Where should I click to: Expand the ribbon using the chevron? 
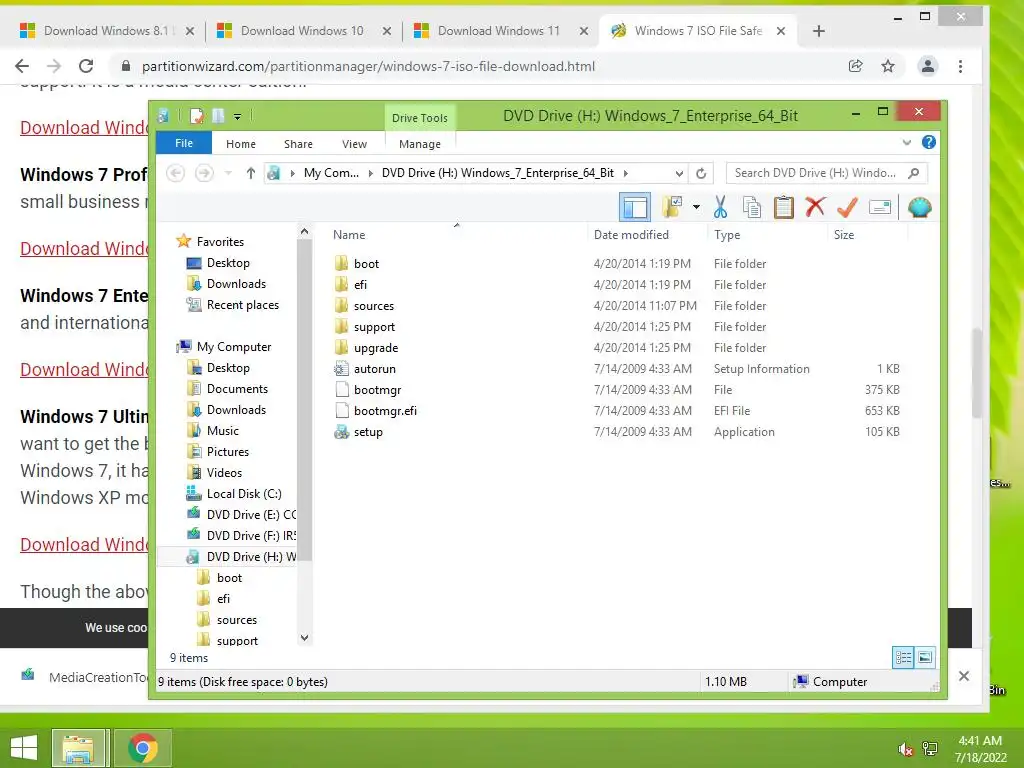[906, 142]
